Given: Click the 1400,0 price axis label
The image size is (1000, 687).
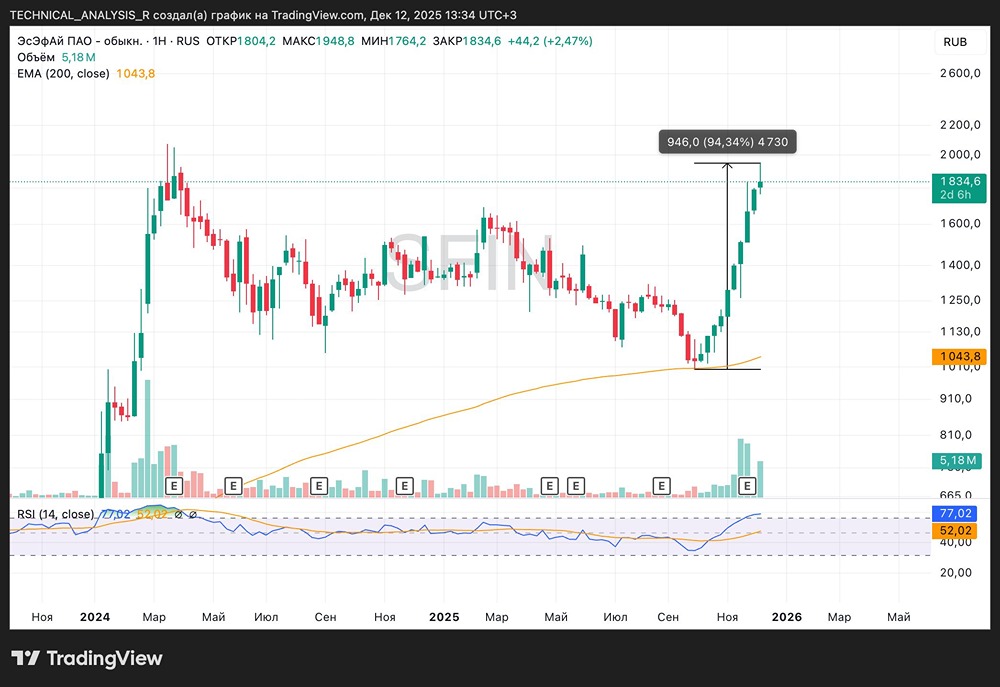Looking at the screenshot, I should tap(960, 265).
